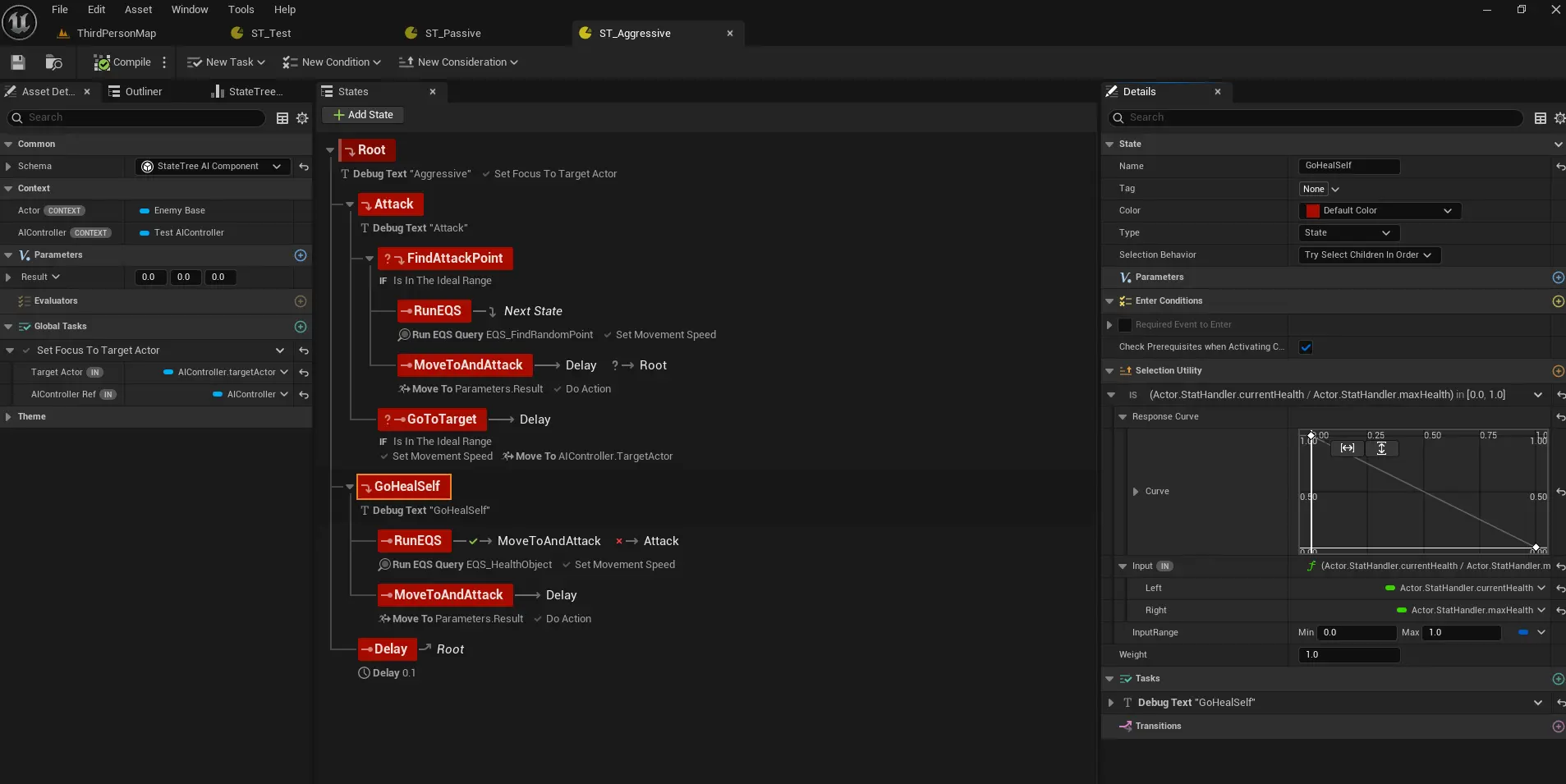Add a new Global Task with plus icon
The image size is (1566, 784).
(301, 327)
